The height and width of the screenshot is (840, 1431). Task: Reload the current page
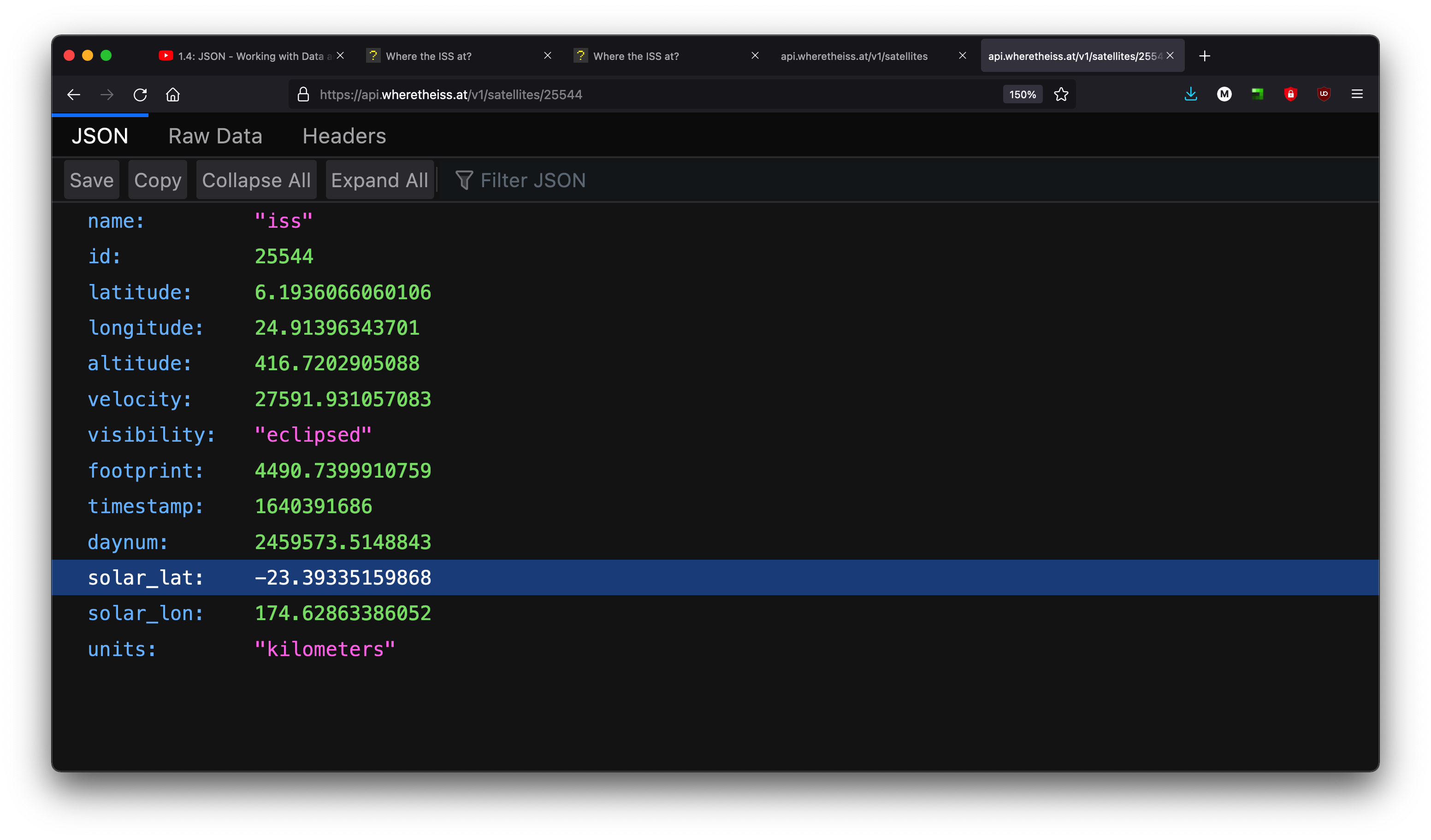click(x=140, y=94)
